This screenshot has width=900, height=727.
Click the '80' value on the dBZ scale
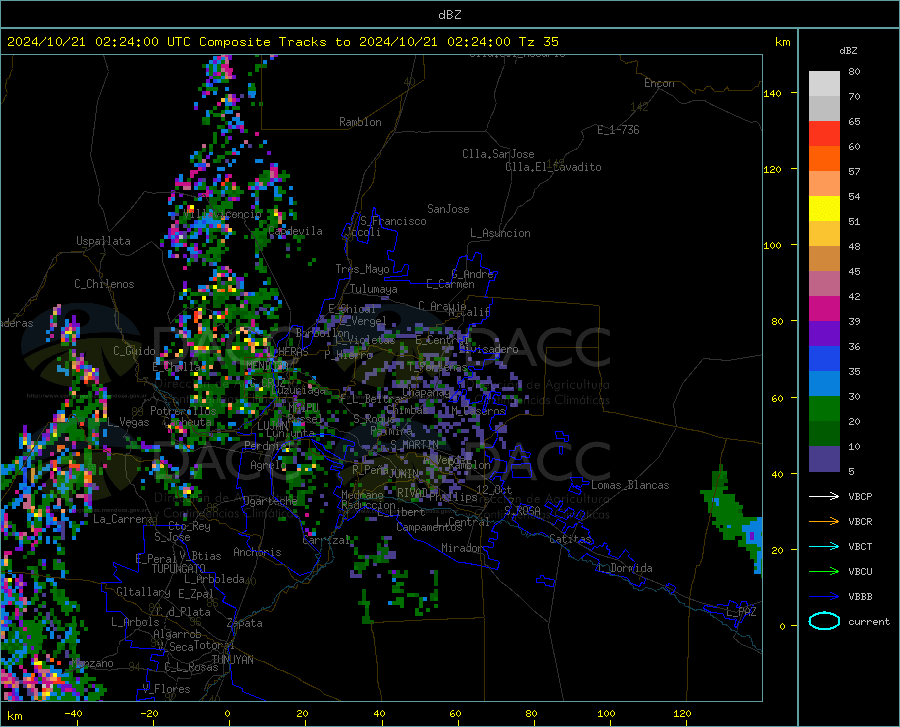[x=854, y=71]
